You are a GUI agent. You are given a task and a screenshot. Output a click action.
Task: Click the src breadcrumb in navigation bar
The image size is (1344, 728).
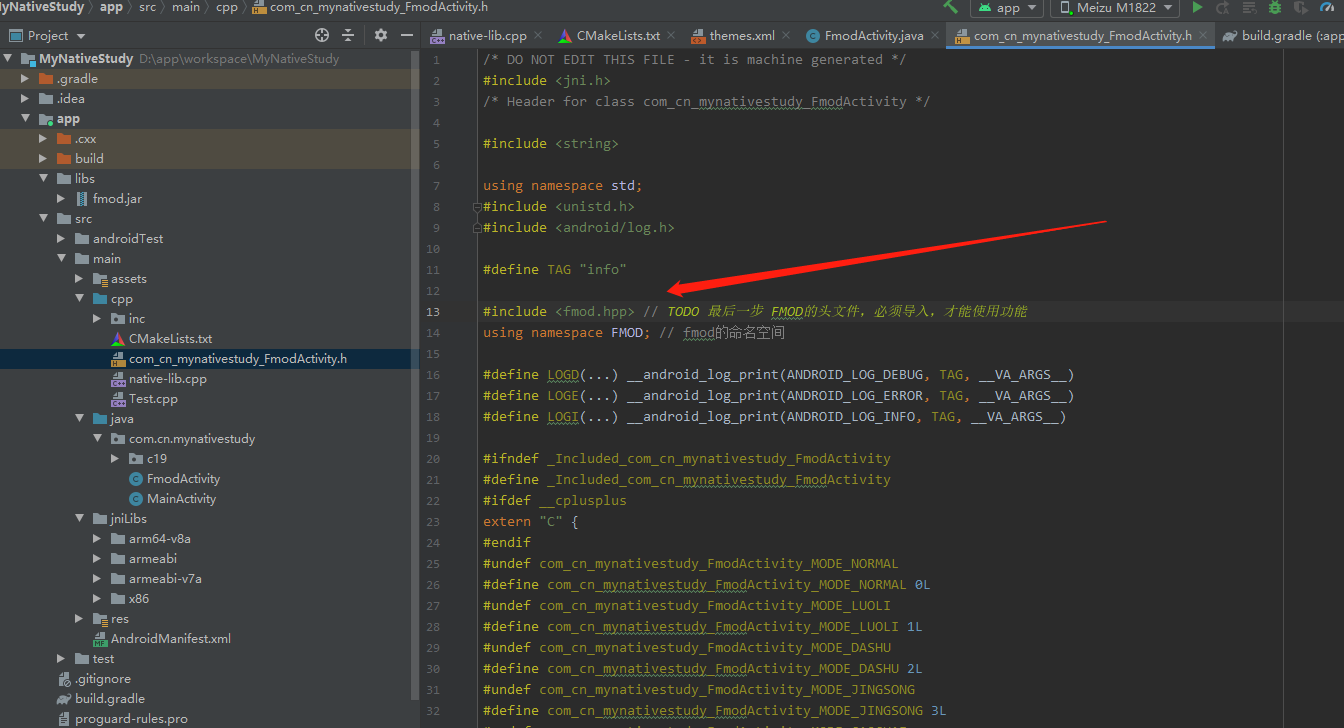[x=147, y=7]
